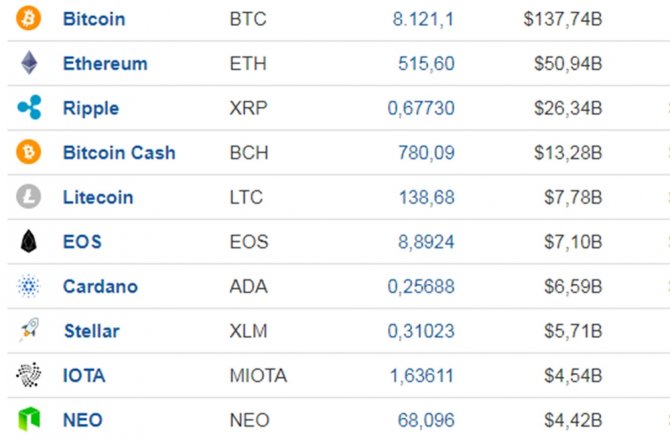Click the Ethereum diamond logo icon
The image size is (670, 440).
click(29, 63)
